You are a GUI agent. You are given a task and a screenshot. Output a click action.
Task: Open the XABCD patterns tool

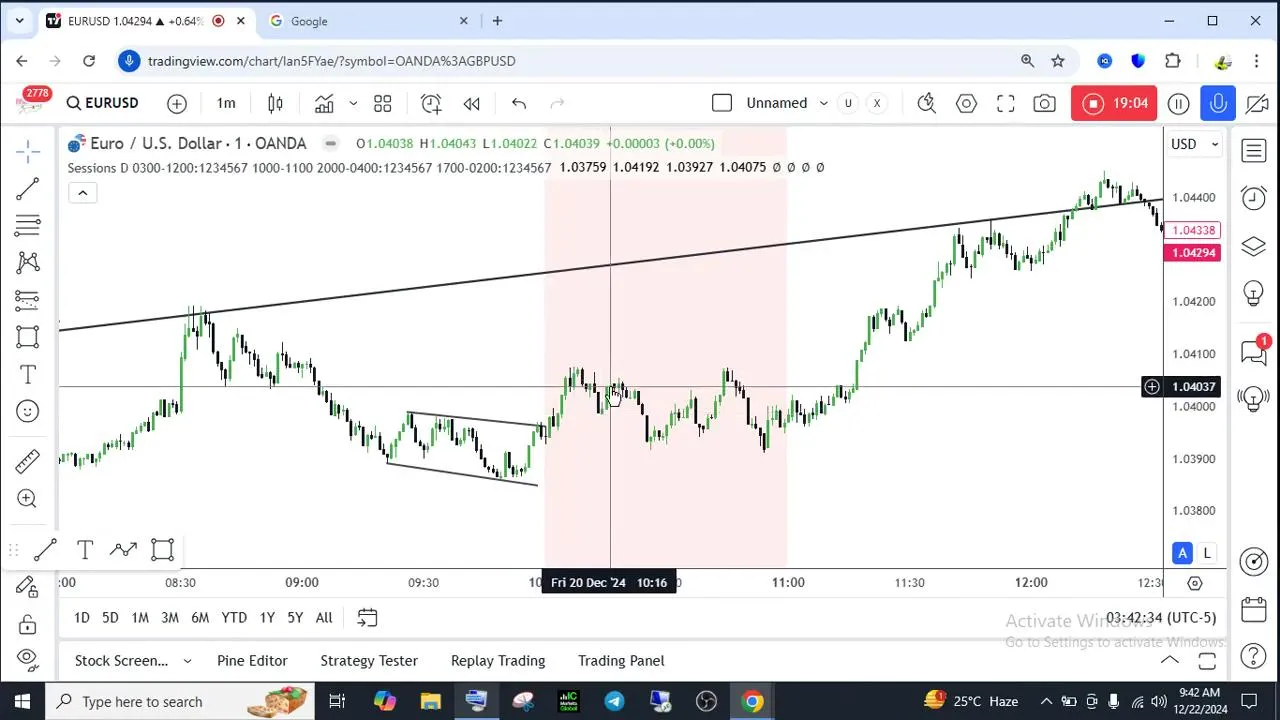28,262
